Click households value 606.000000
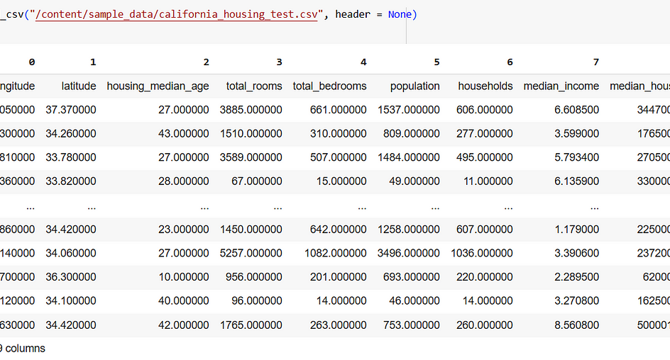 click(485, 110)
